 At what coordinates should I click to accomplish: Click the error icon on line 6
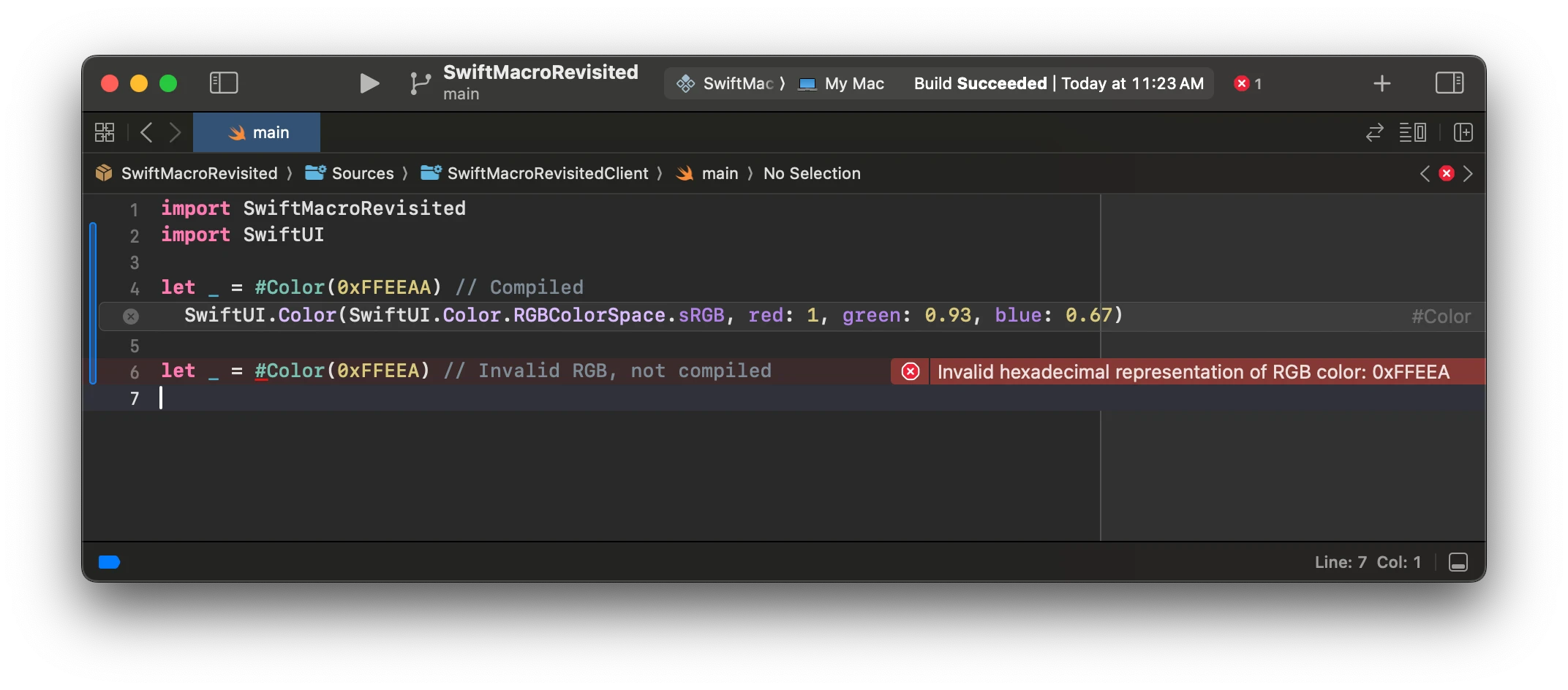911,371
